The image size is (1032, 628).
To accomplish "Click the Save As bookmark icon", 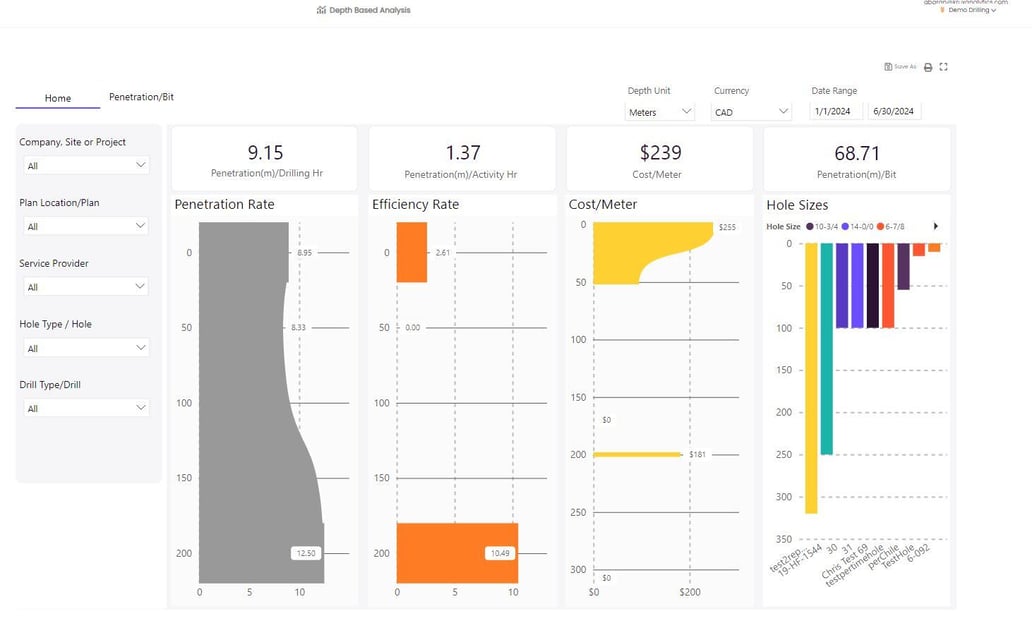I will (888, 66).
